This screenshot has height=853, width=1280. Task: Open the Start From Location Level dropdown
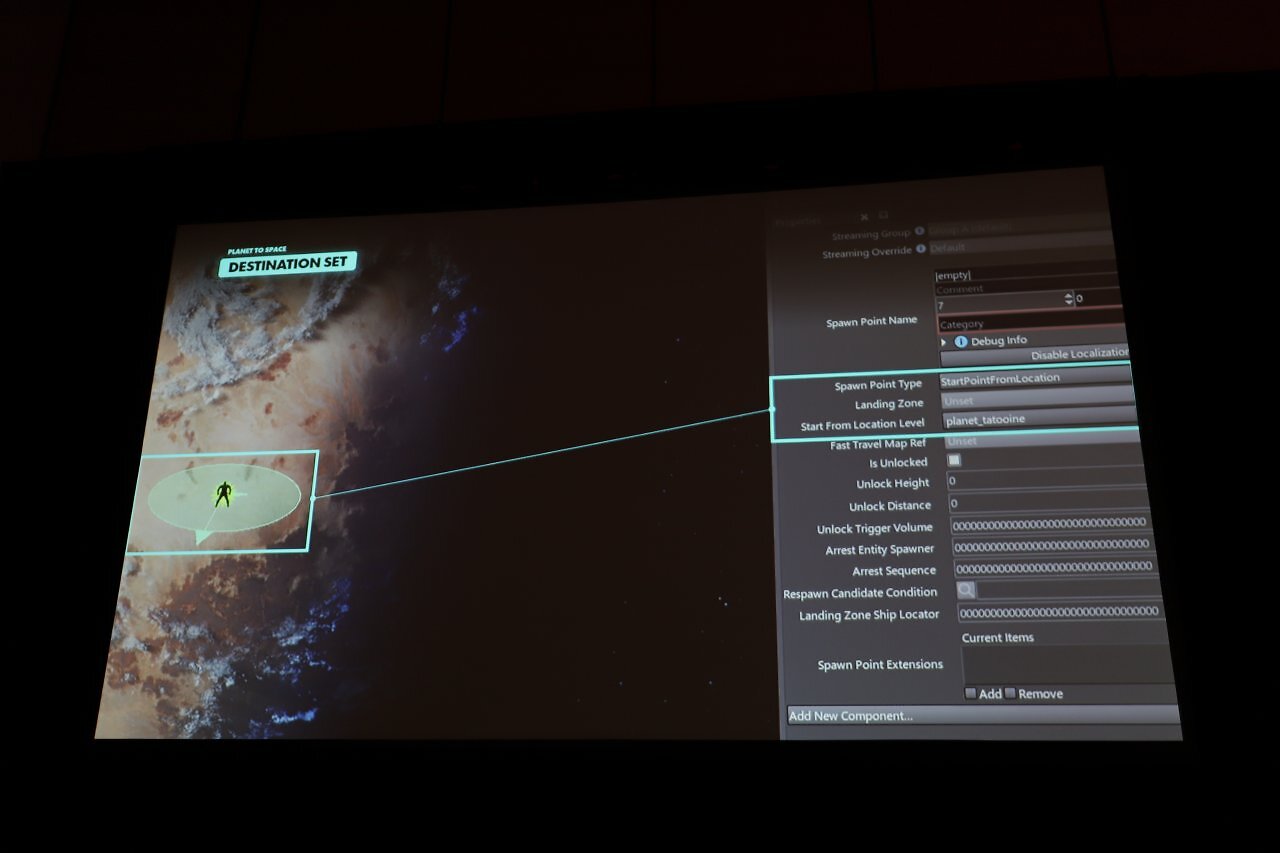click(1039, 420)
